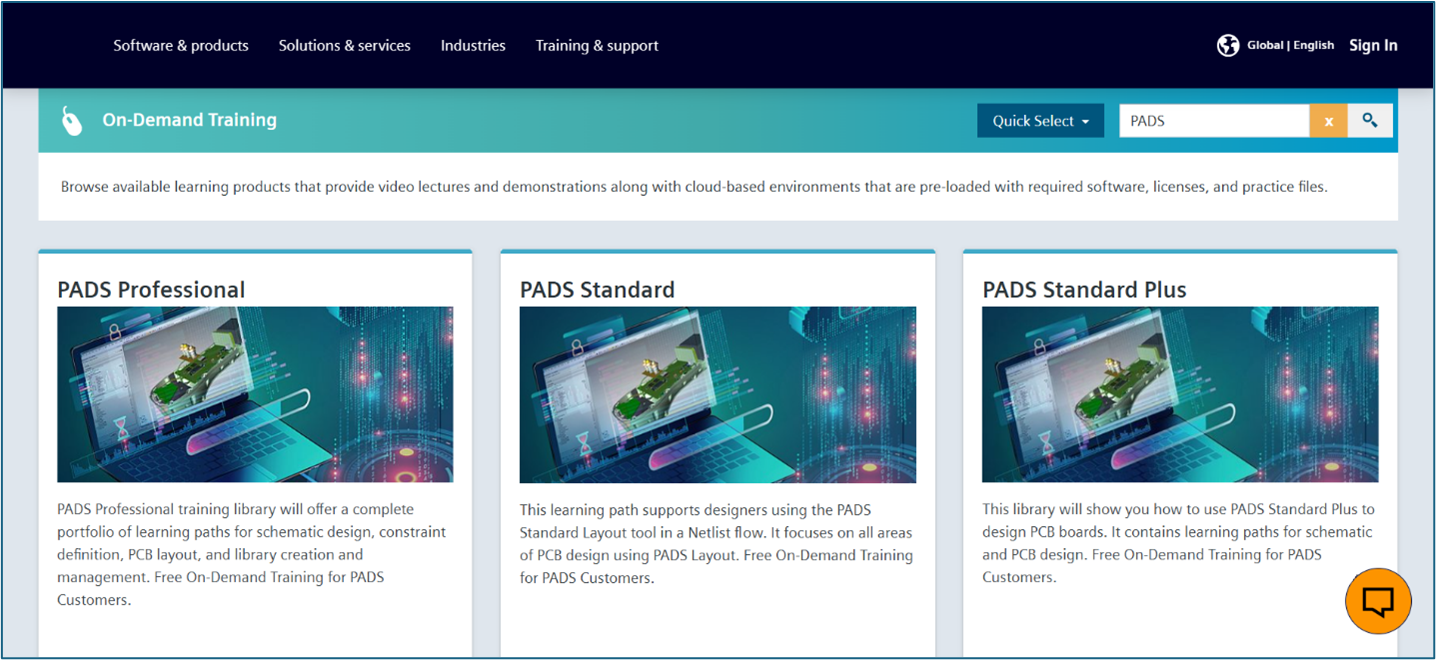Open the Software & products menu
The height and width of the screenshot is (660, 1436).
click(x=181, y=45)
